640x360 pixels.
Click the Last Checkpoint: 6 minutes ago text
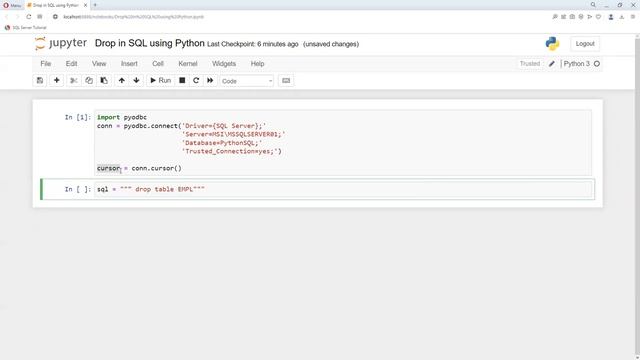click(x=253, y=44)
